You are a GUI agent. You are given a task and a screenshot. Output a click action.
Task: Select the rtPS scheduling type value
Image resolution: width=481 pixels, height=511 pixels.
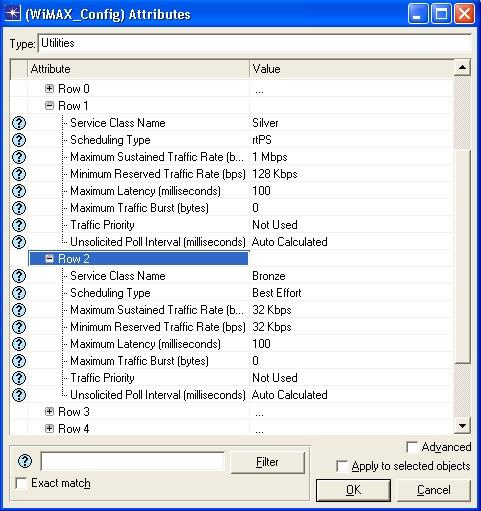262,140
